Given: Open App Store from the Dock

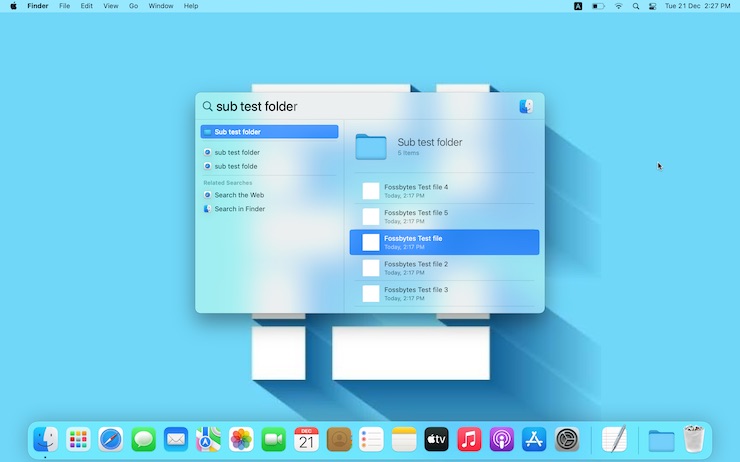Looking at the screenshot, I should coord(534,439).
